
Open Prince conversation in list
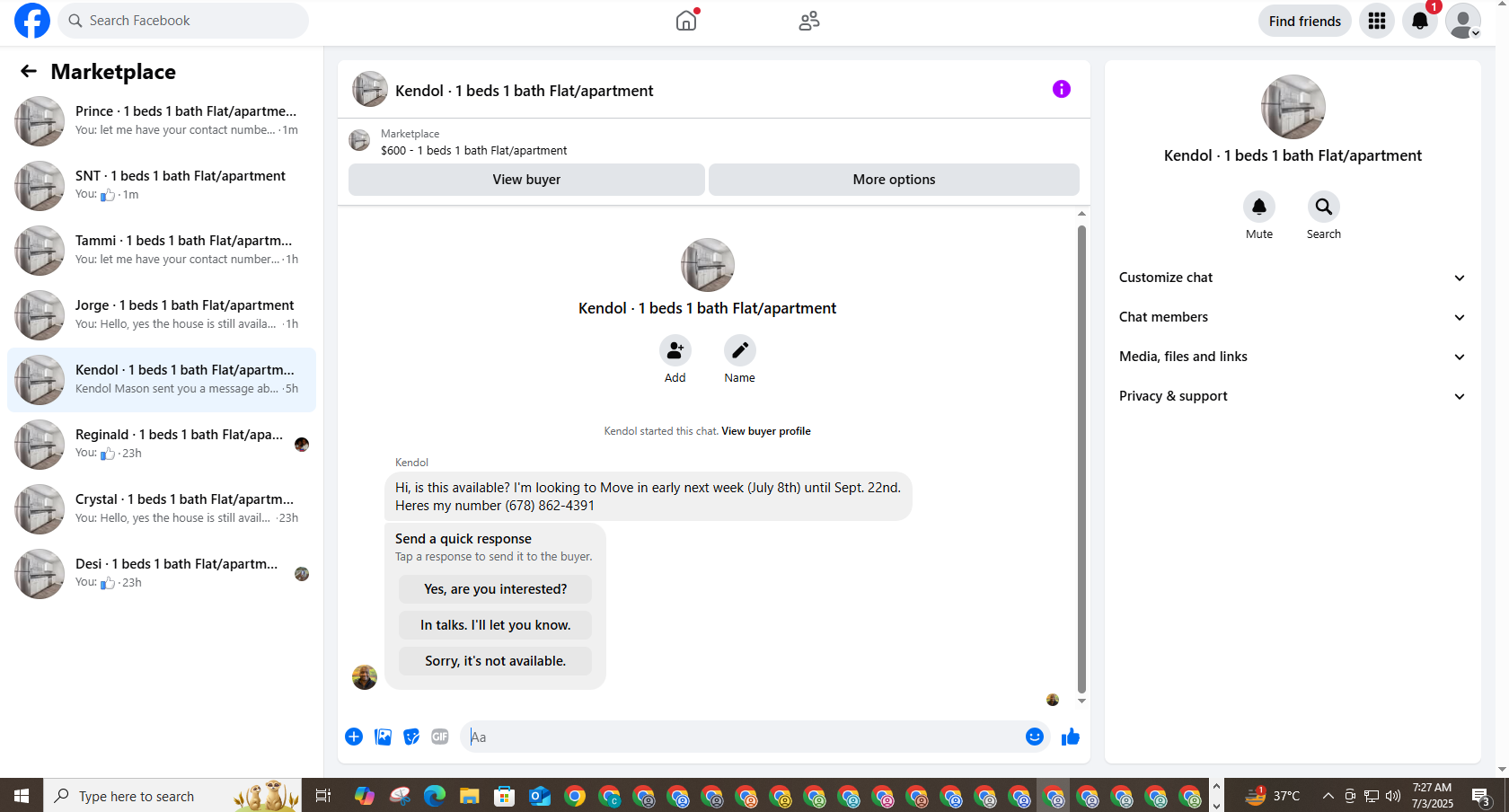162,121
